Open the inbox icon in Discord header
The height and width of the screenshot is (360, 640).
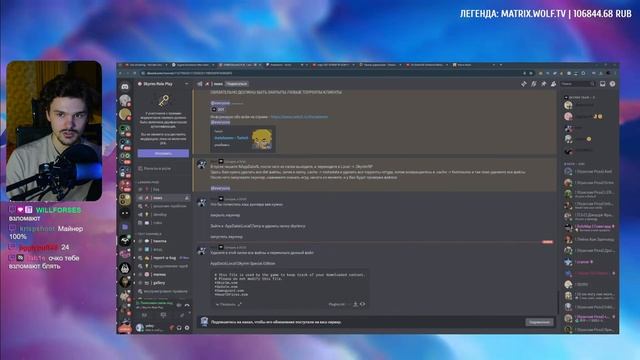pos(602,84)
